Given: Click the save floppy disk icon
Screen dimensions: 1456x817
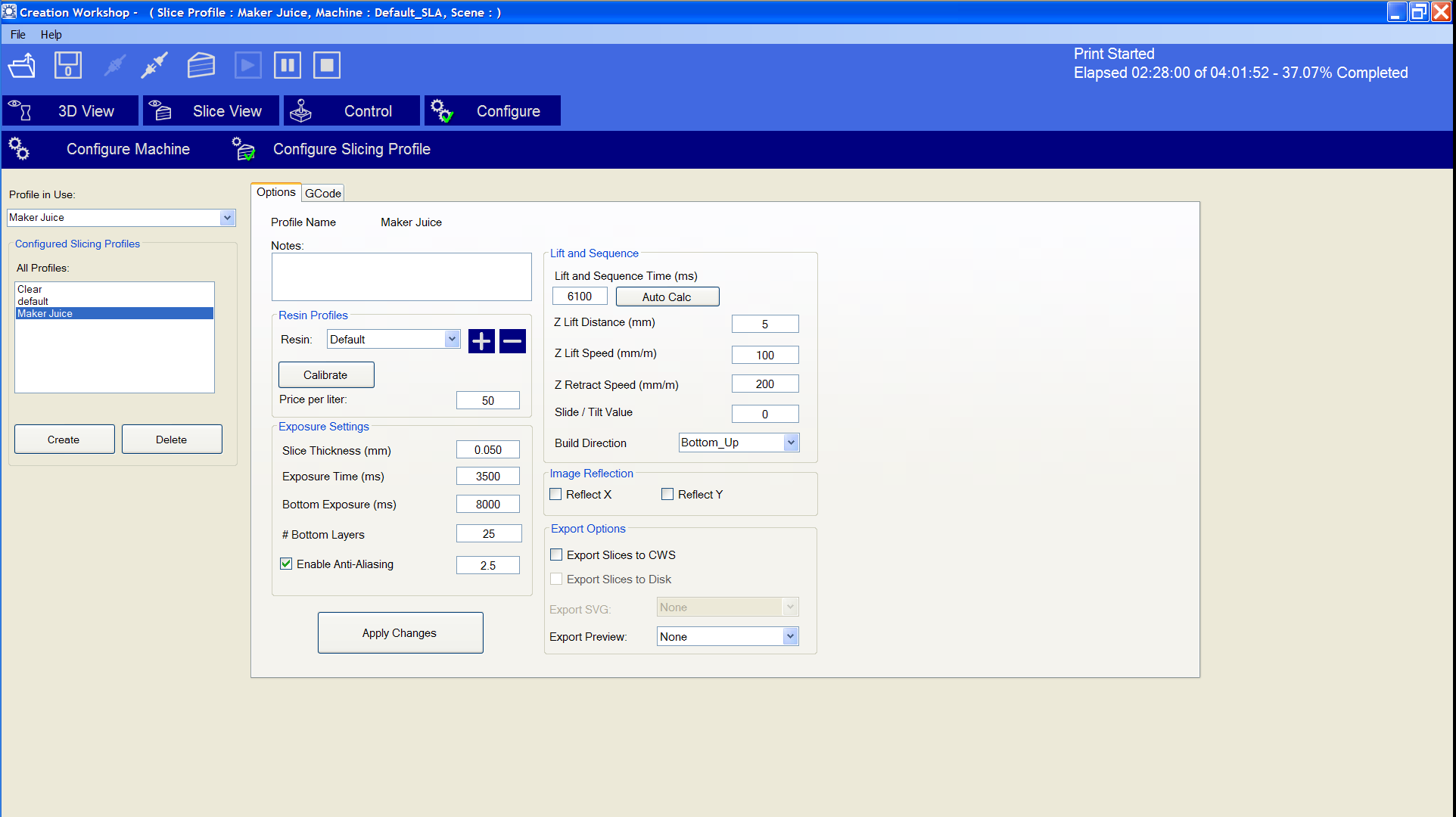Looking at the screenshot, I should [67, 66].
